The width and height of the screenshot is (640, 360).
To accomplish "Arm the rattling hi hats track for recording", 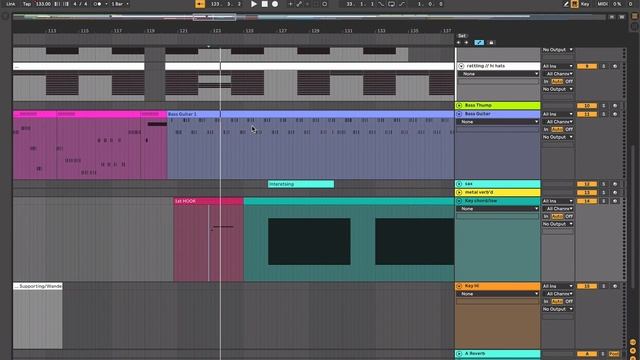I will tap(615, 66).
